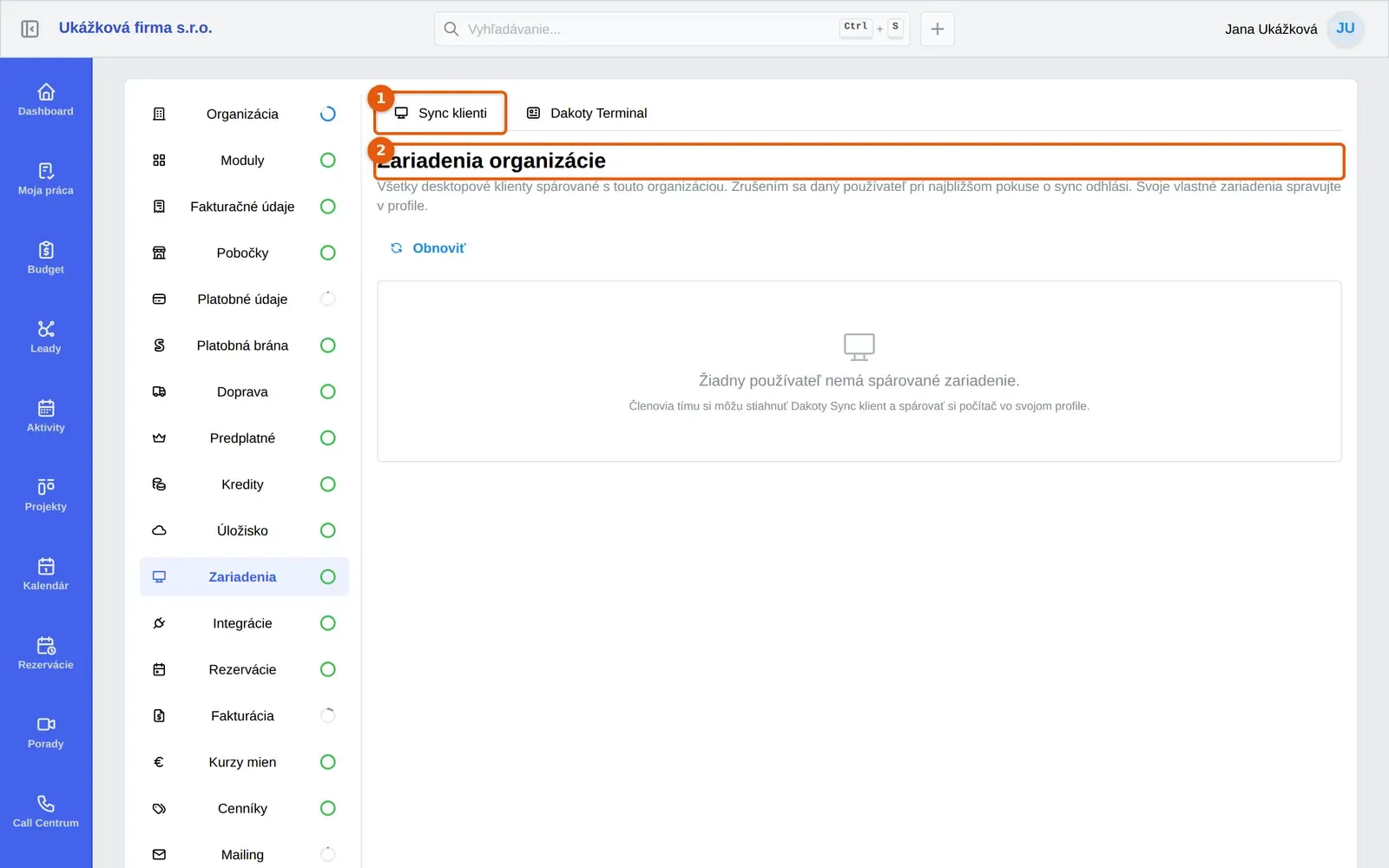Go to Moja práca in sidebar
Viewport: 1389px width, 868px height.
pos(46,178)
